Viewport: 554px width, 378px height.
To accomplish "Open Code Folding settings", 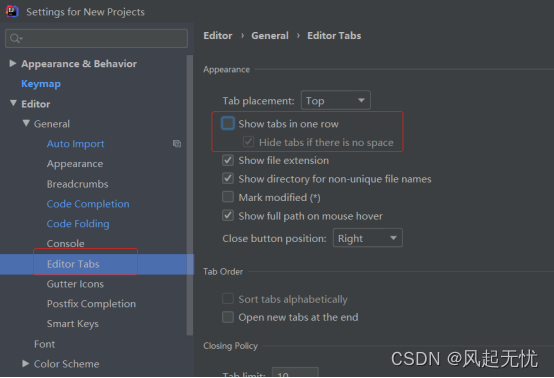I will (x=78, y=224).
